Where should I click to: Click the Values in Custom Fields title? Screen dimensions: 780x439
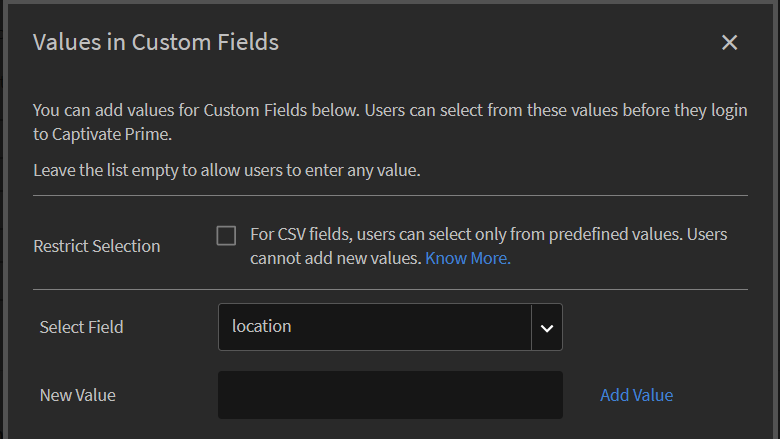point(156,42)
